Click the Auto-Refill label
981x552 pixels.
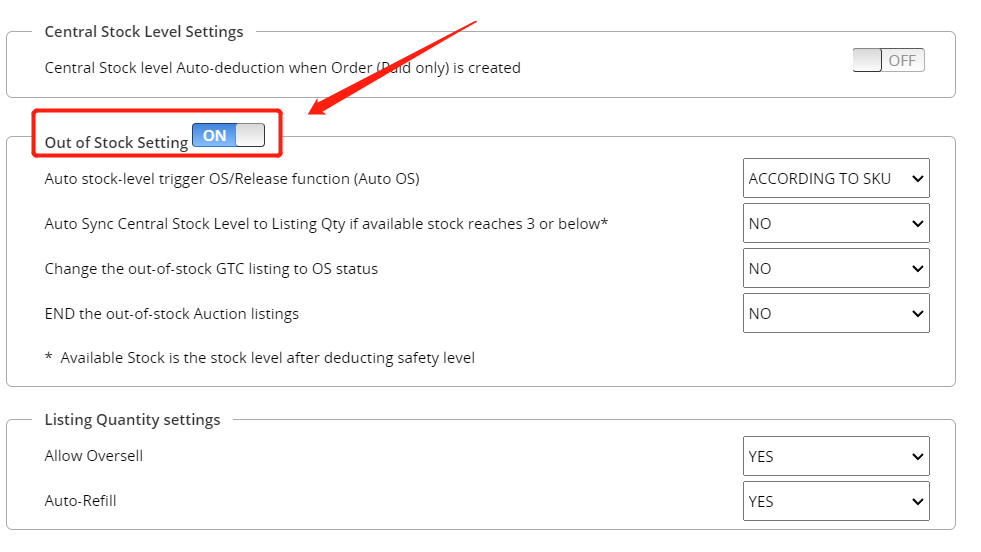81,501
